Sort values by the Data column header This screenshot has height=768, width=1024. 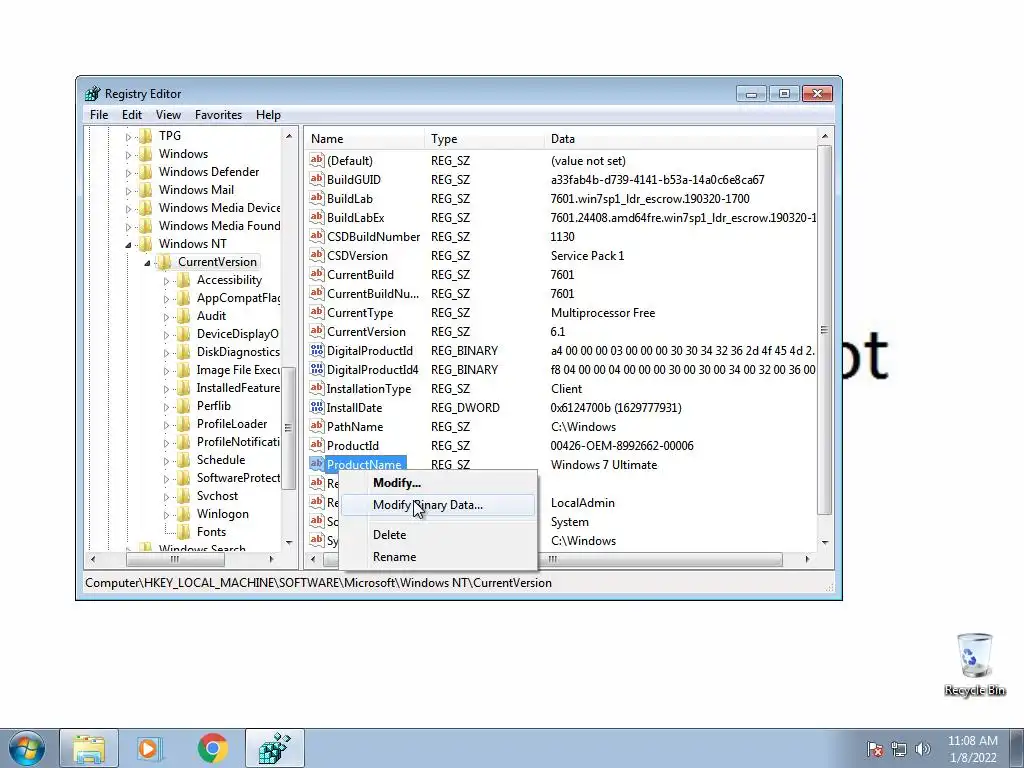680,138
